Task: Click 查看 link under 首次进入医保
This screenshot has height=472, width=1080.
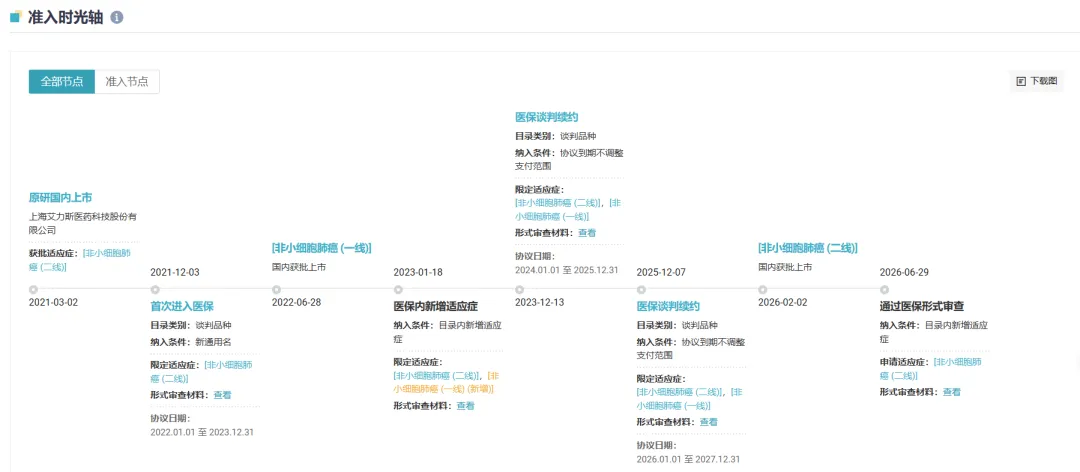Action: [x=222, y=395]
